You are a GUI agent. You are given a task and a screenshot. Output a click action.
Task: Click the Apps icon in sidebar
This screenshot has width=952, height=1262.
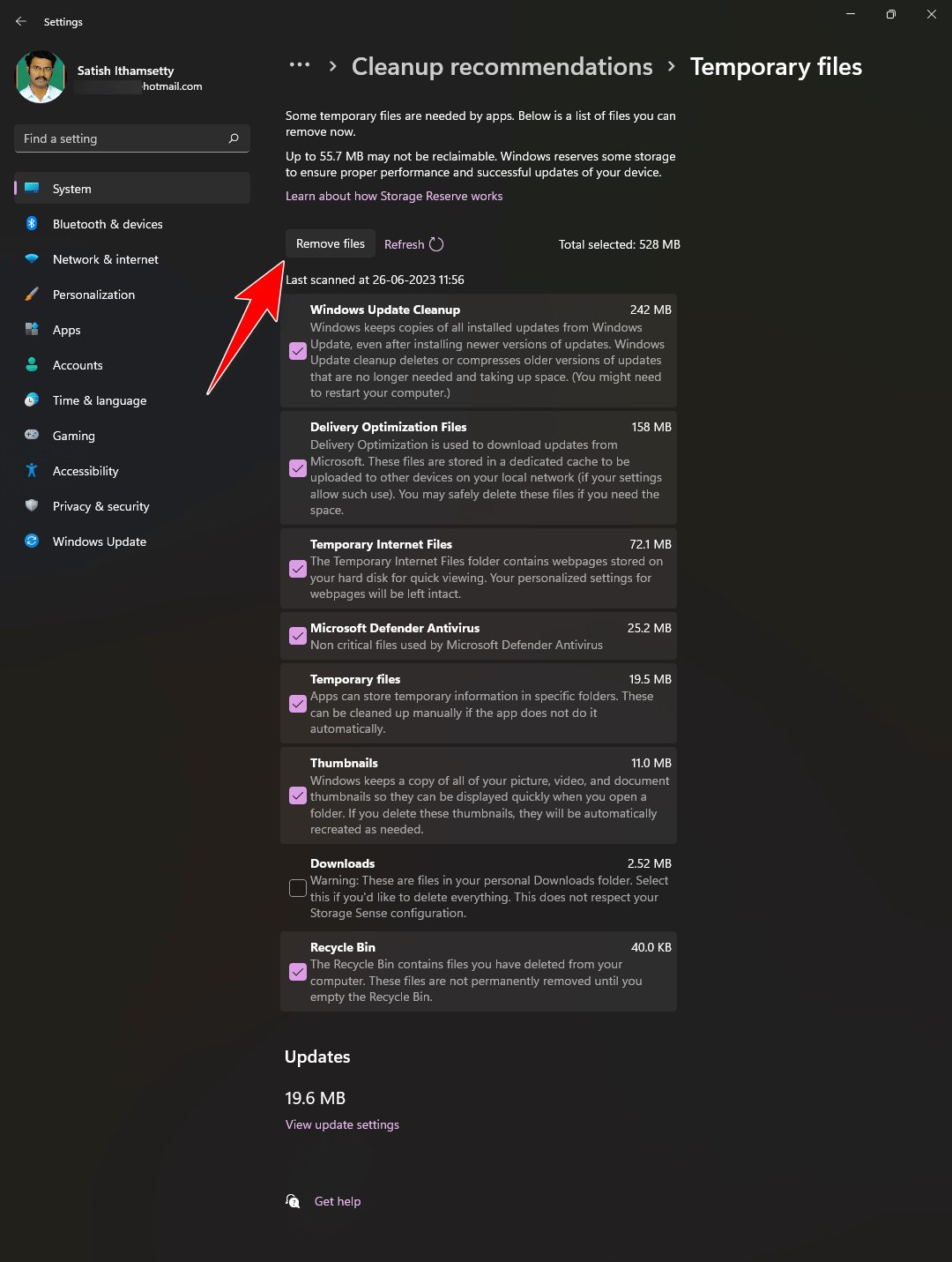click(x=32, y=330)
